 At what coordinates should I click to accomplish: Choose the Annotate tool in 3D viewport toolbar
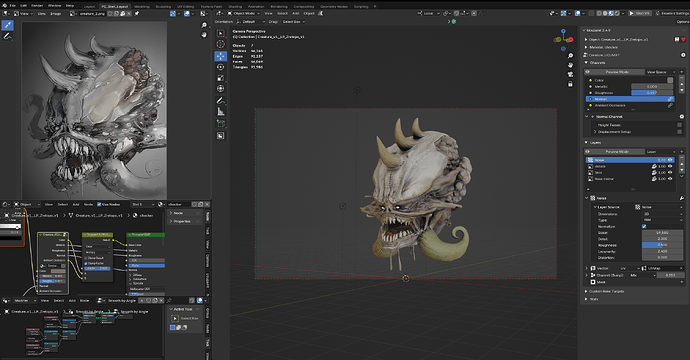[x=220, y=101]
